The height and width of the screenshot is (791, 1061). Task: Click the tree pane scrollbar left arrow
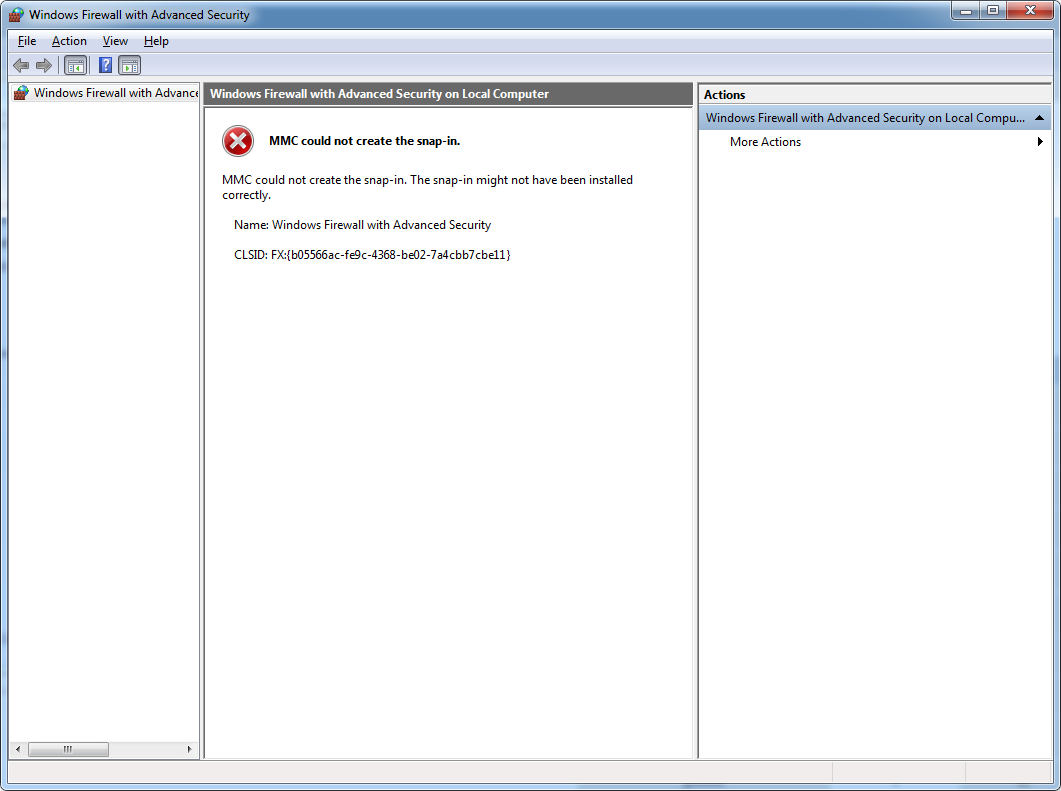pyautogui.click(x=18, y=749)
